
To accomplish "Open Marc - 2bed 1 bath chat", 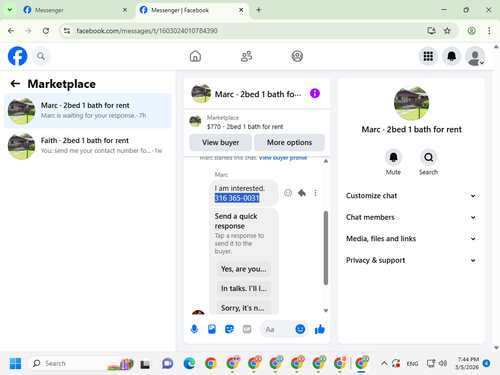I will pos(88,111).
